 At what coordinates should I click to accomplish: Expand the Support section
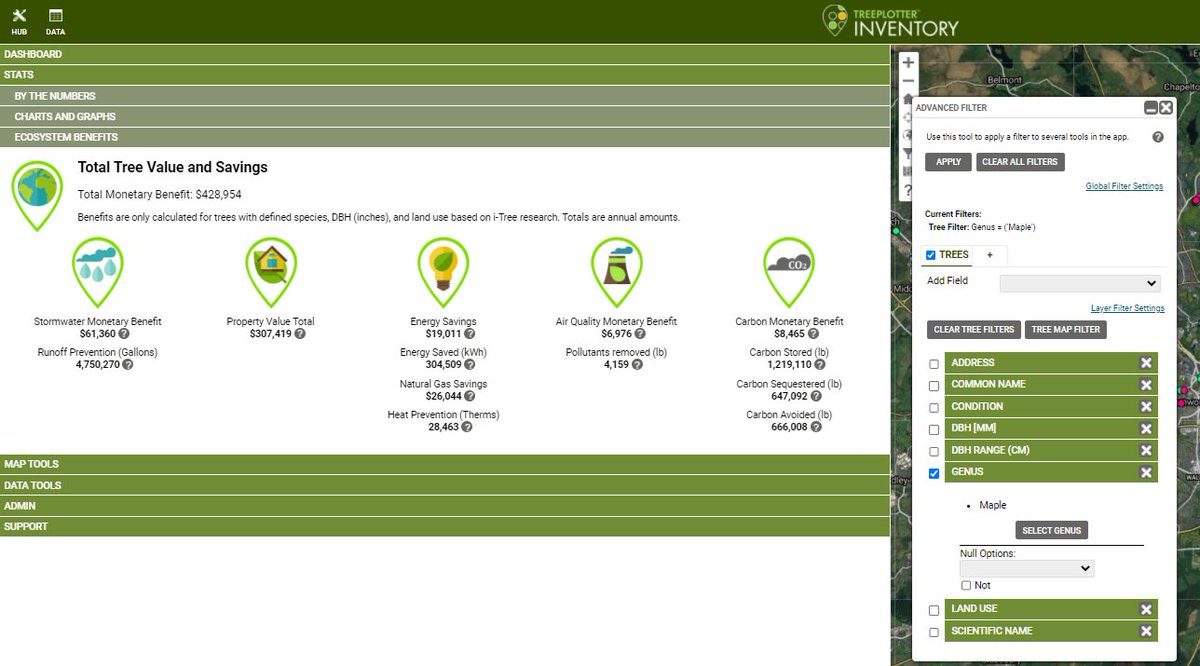click(x=445, y=527)
